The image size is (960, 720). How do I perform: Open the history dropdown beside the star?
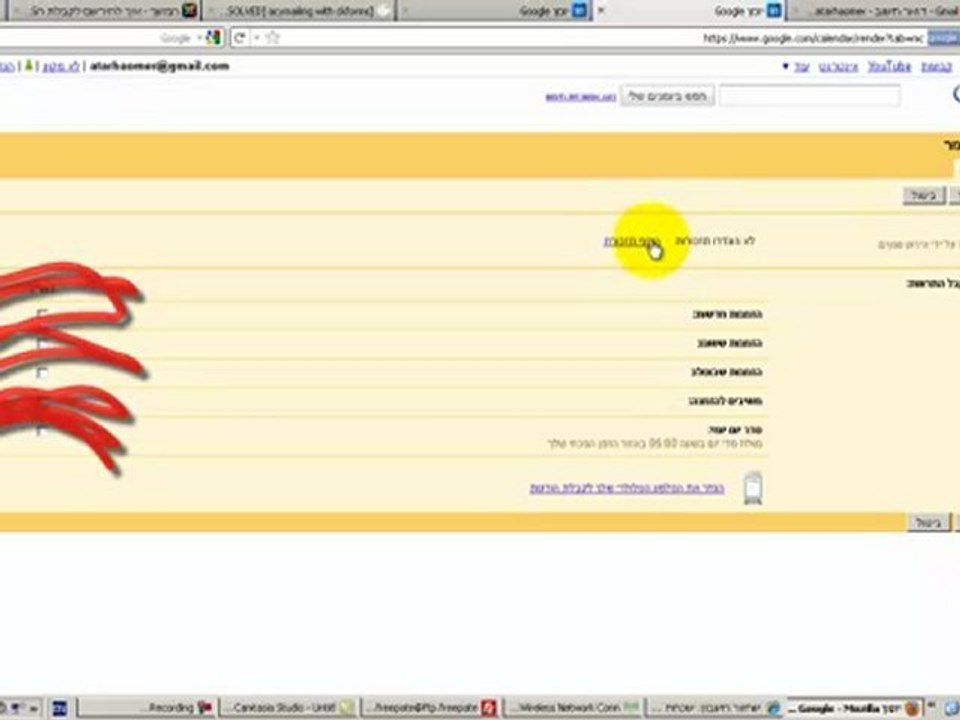257,38
